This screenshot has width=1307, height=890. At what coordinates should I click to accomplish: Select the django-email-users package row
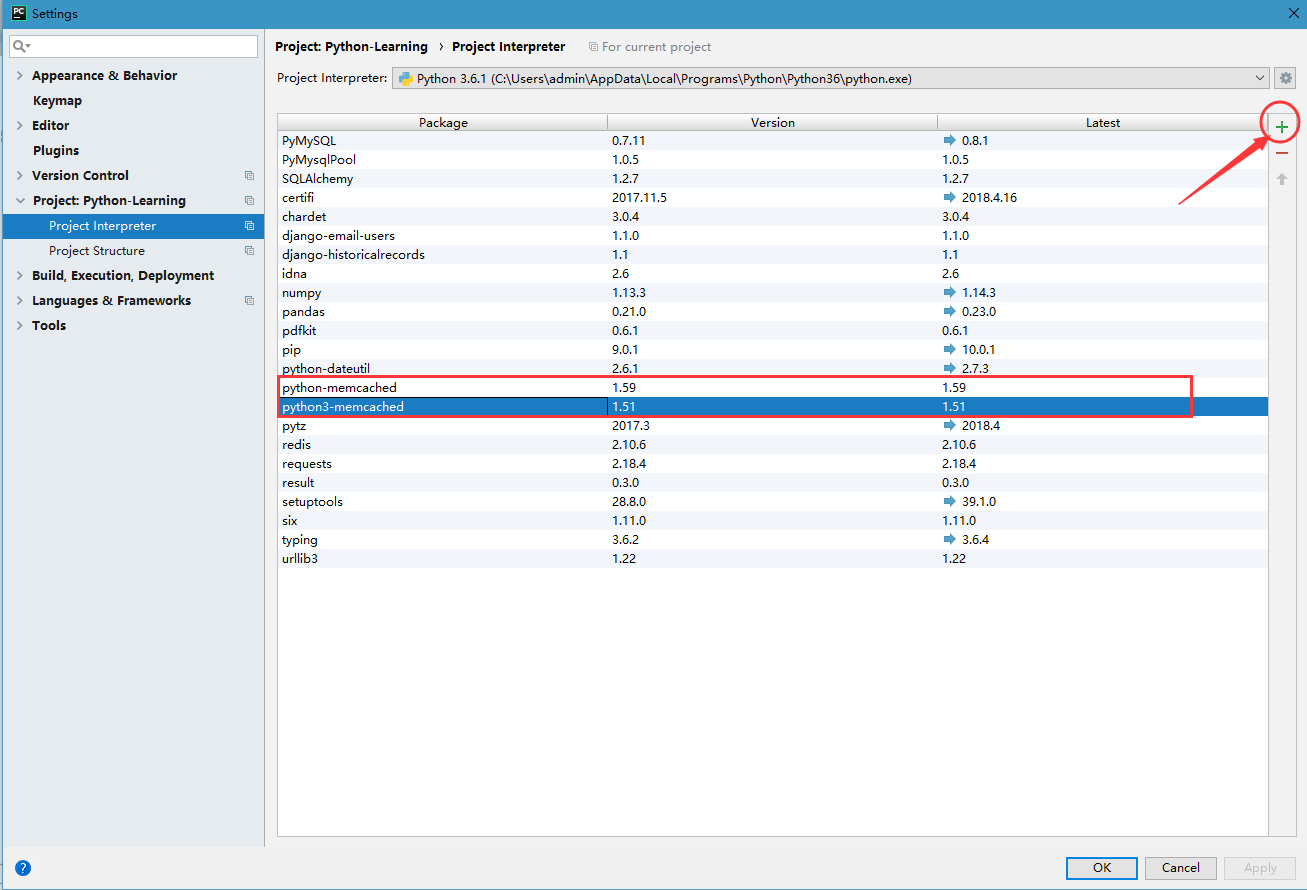coord(773,236)
